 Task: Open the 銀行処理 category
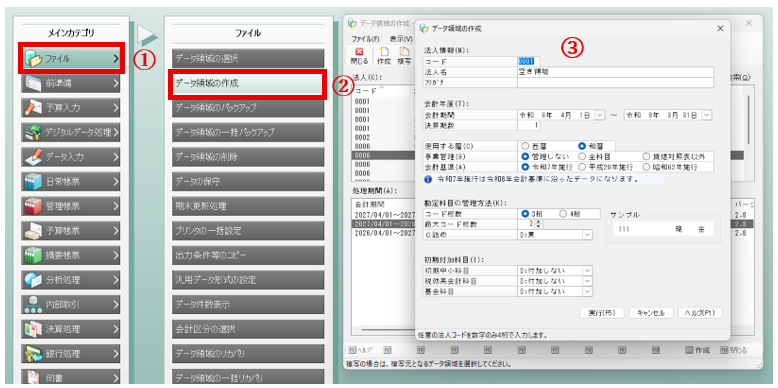click(x=71, y=354)
